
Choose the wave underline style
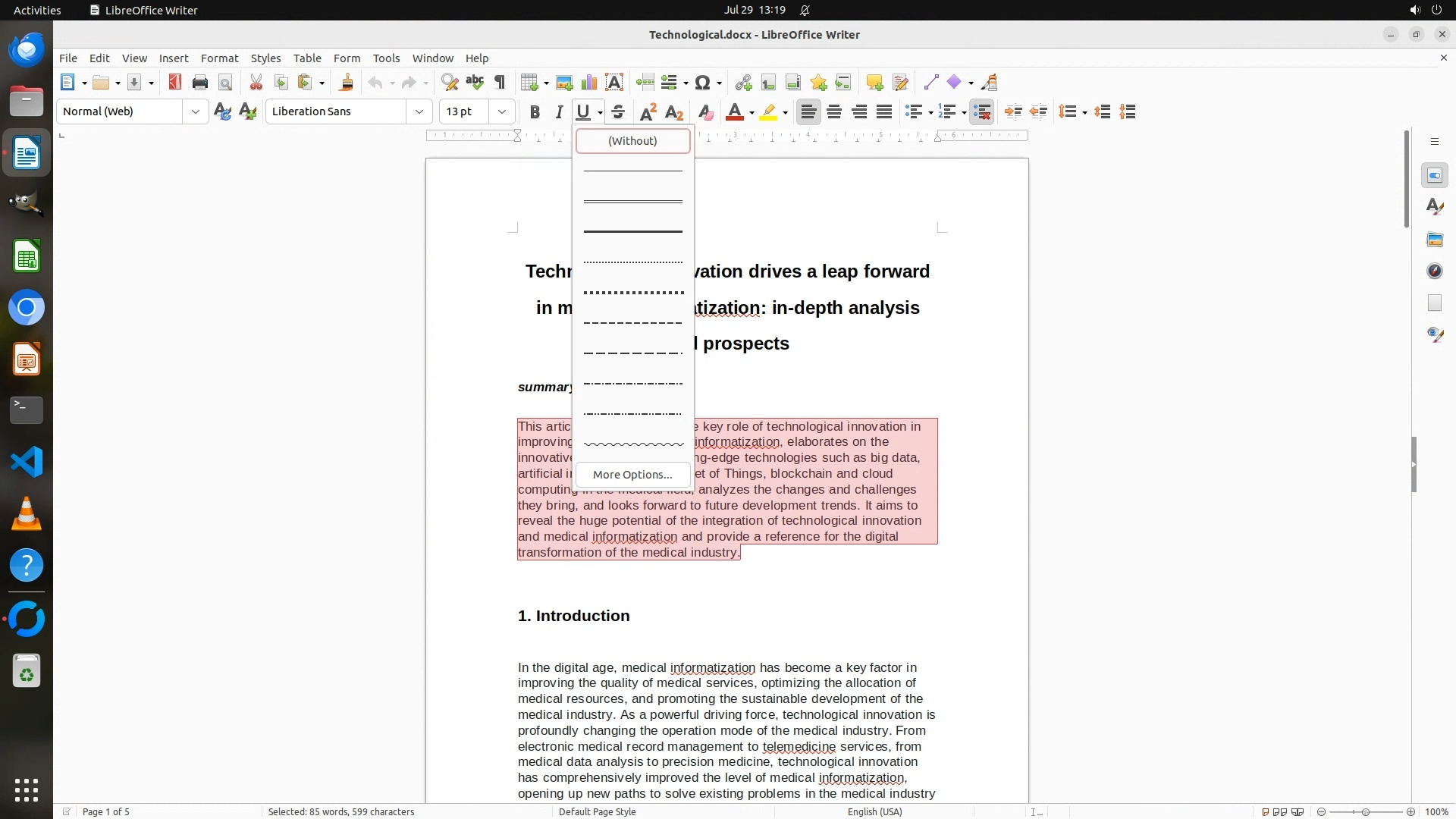(x=632, y=444)
